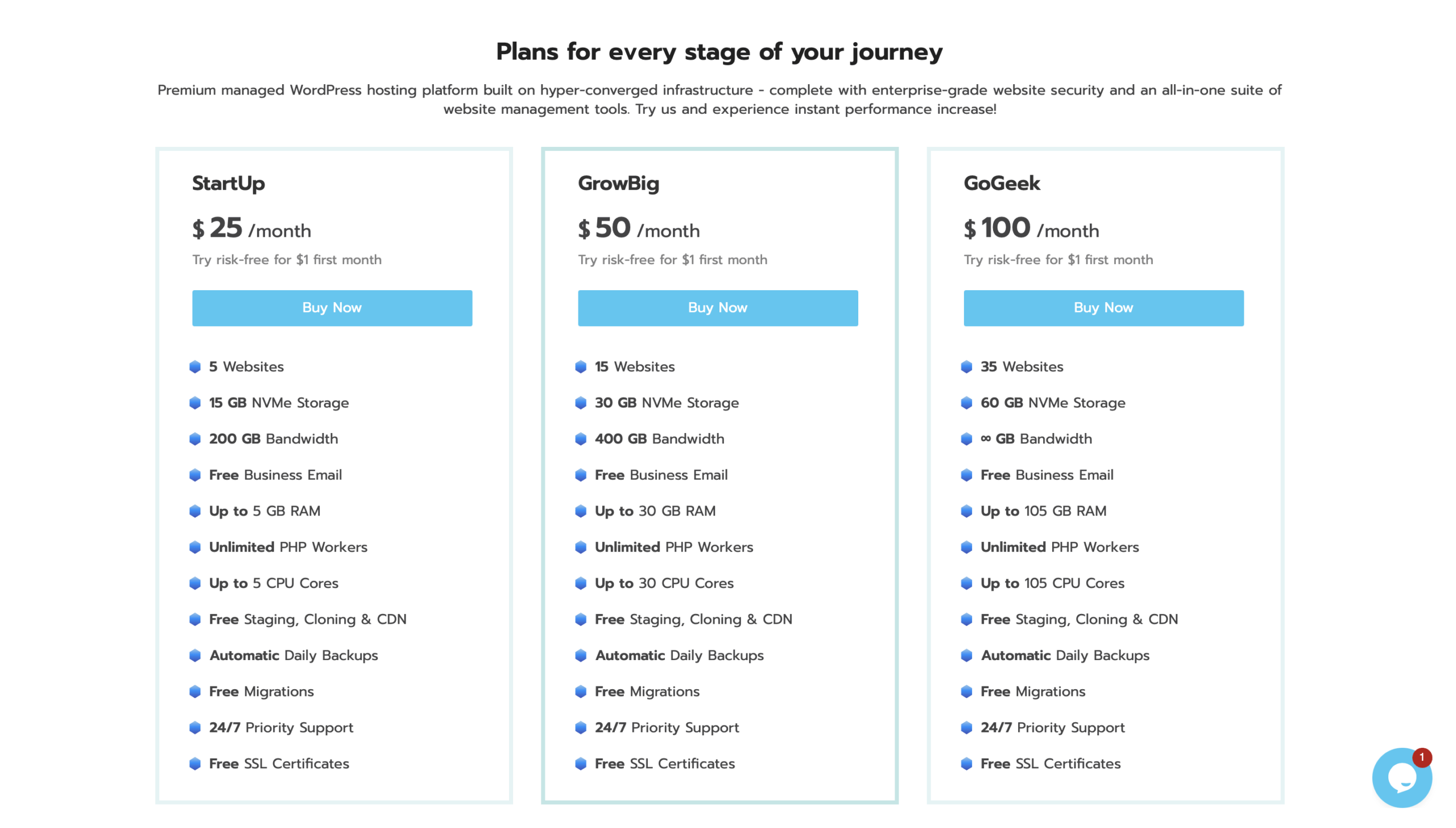The width and height of the screenshot is (1456, 828).
Task: Click Buy Now for StartUp plan
Action: [332, 308]
